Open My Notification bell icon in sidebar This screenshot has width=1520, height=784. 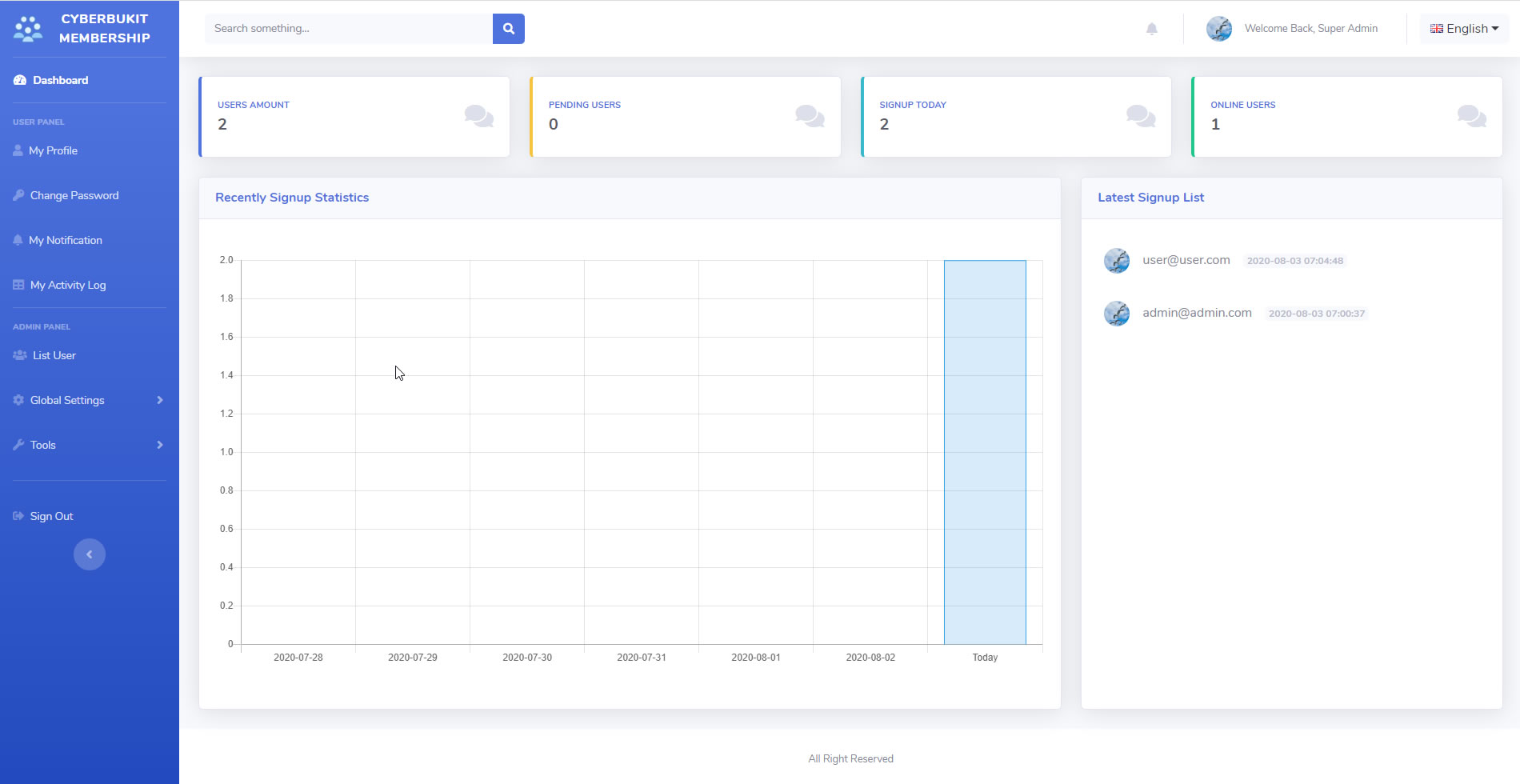point(18,240)
